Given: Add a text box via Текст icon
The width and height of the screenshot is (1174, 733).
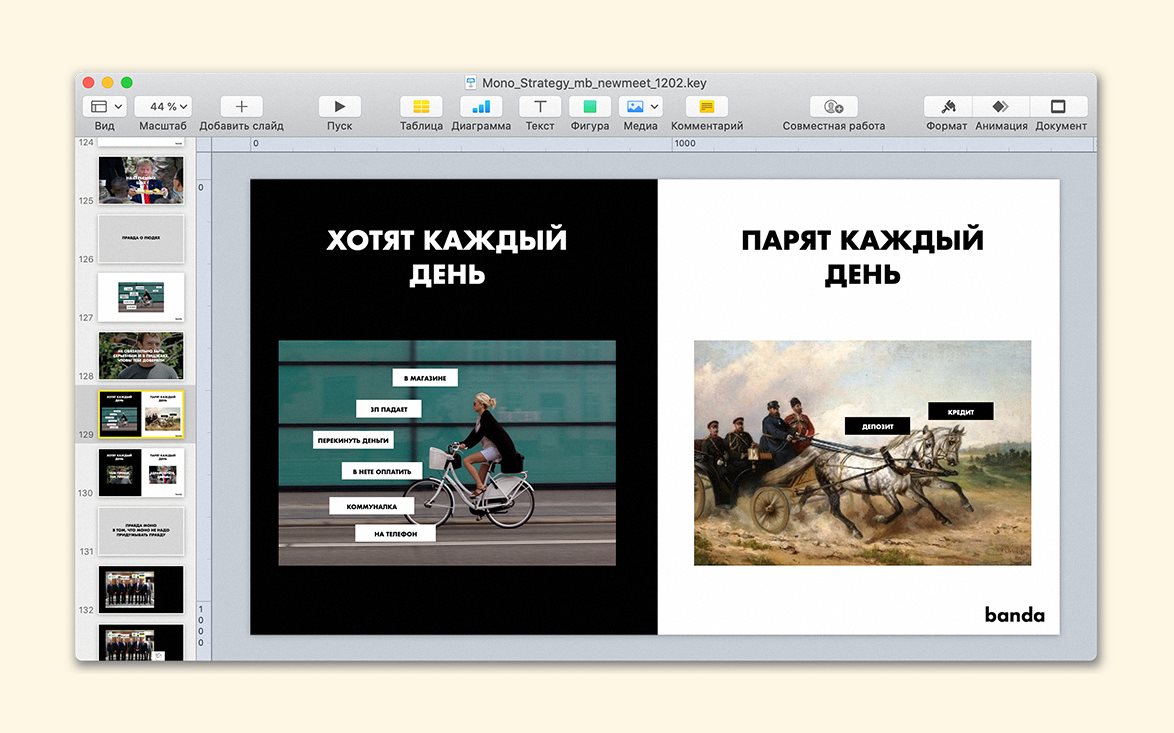Looking at the screenshot, I should pos(540,106).
